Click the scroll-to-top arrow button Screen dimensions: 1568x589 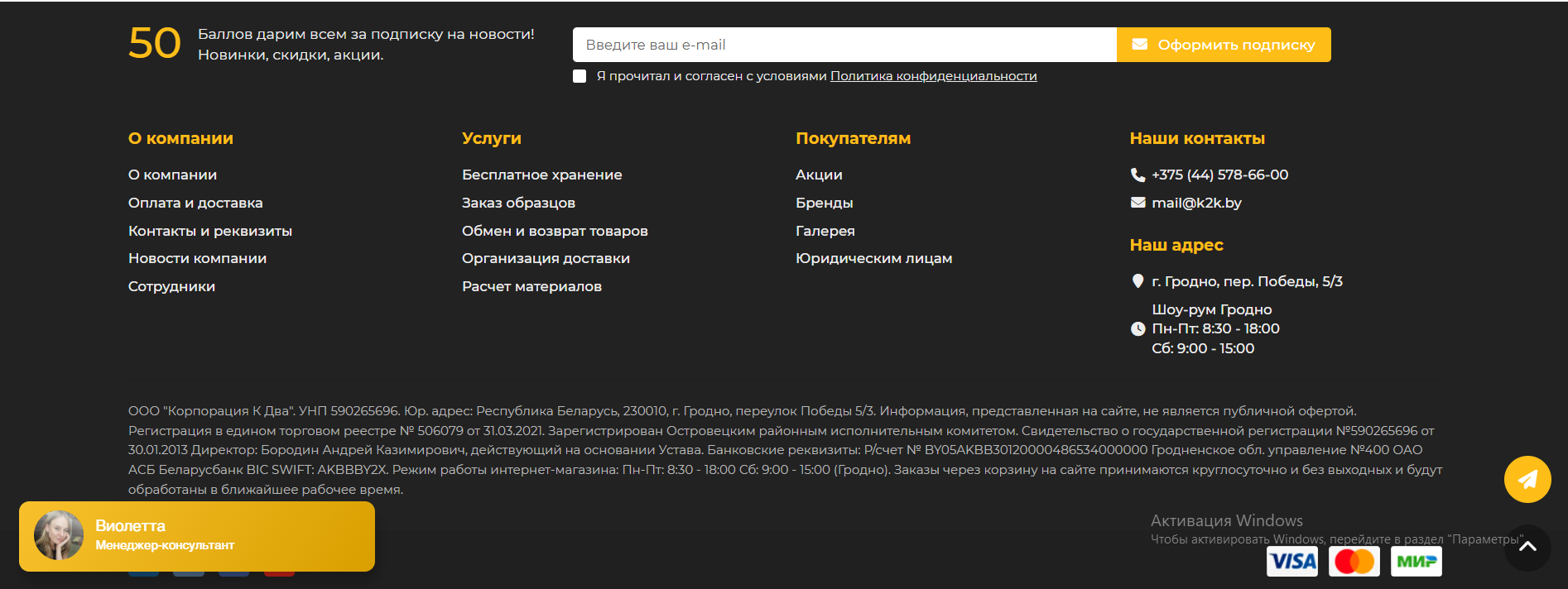[x=1527, y=547]
